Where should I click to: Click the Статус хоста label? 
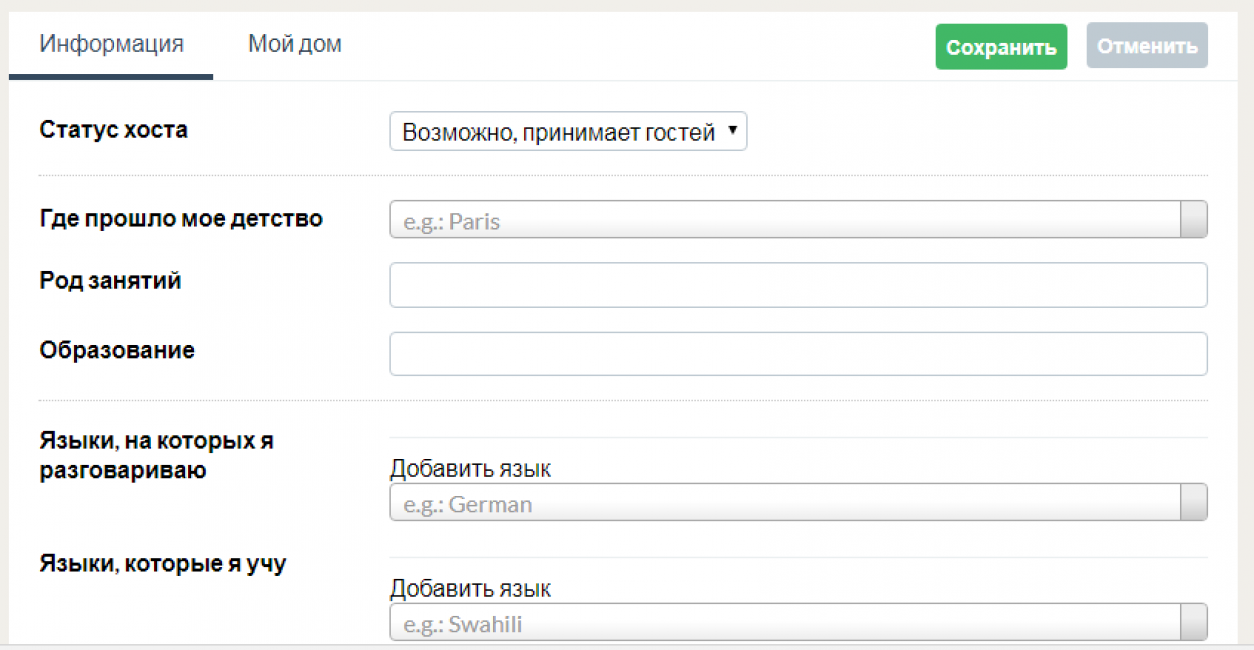click(113, 130)
